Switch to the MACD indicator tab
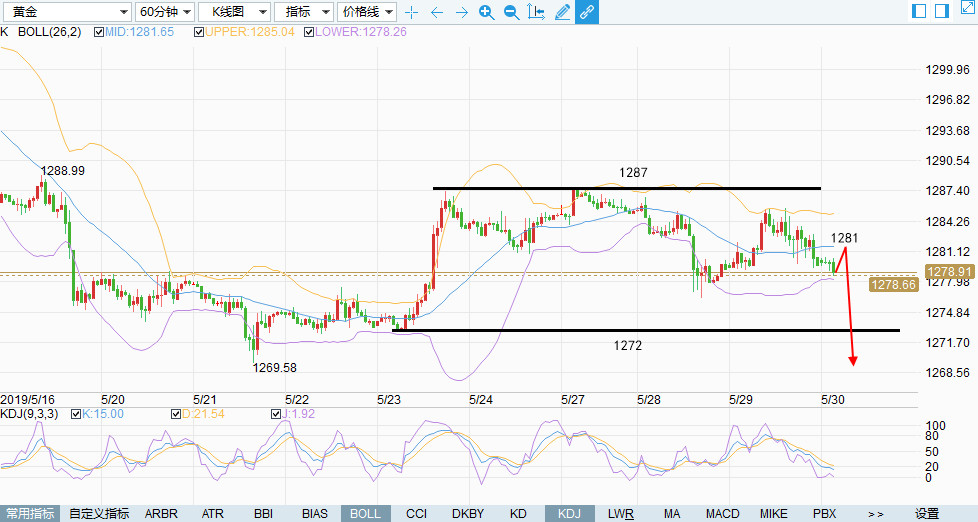978x522 pixels. point(722,514)
